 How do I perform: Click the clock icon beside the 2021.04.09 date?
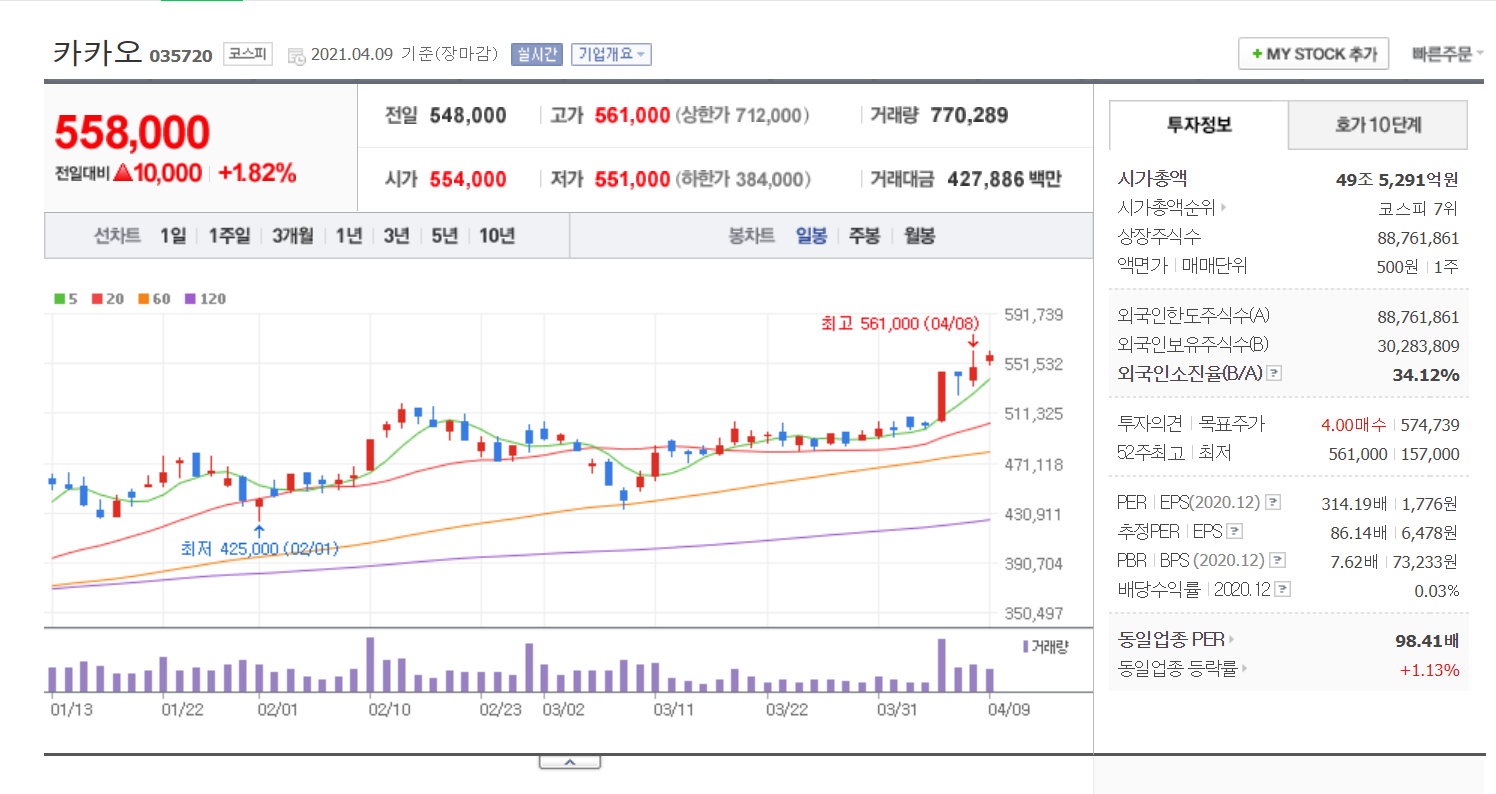coord(297,55)
